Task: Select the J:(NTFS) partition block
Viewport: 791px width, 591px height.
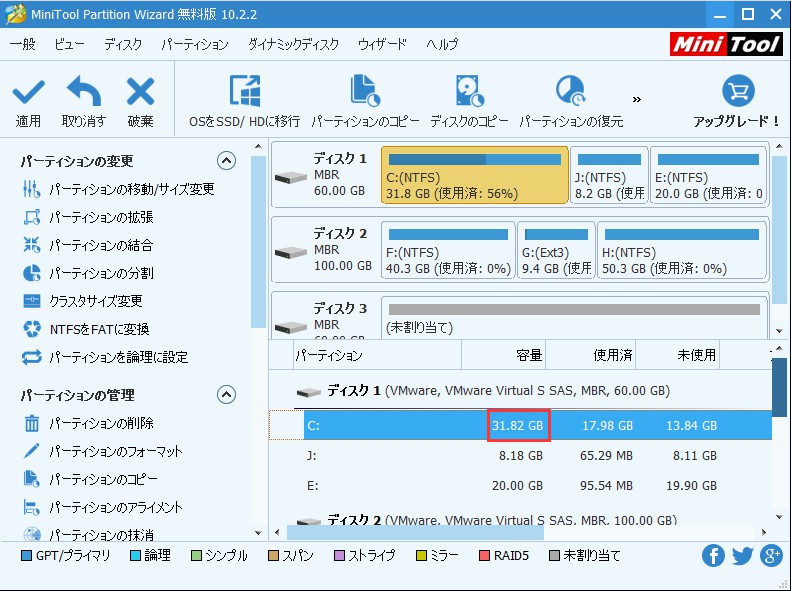Action: pos(609,175)
